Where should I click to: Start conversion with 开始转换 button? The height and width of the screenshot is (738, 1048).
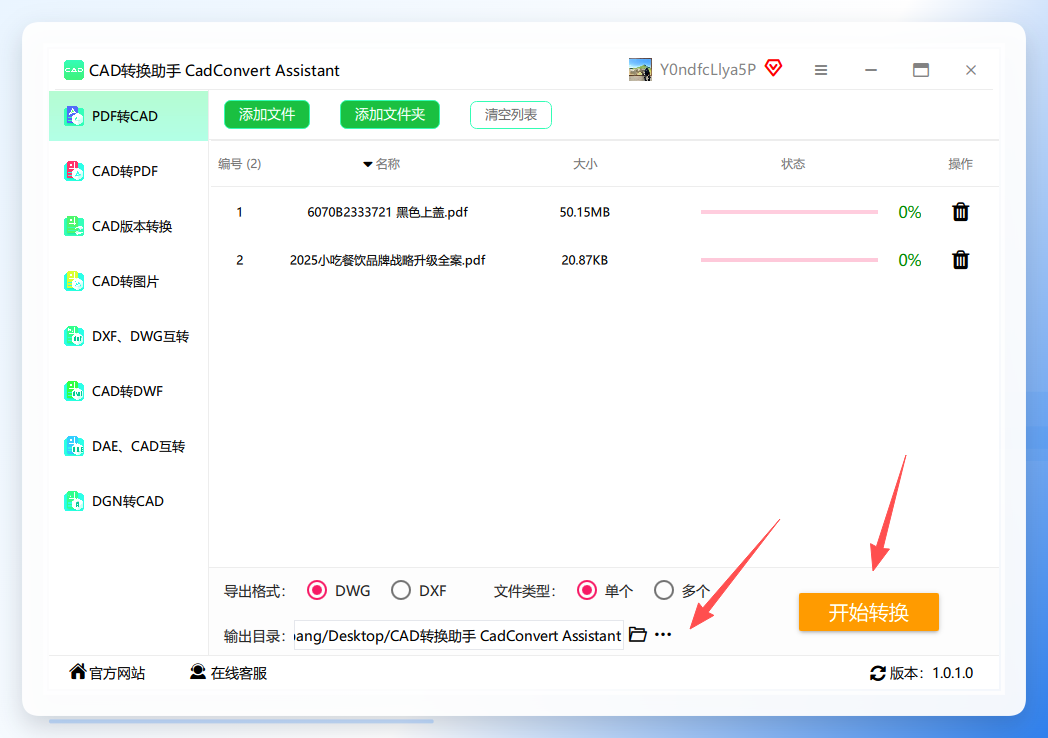pyautogui.click(x=868, y=612)
